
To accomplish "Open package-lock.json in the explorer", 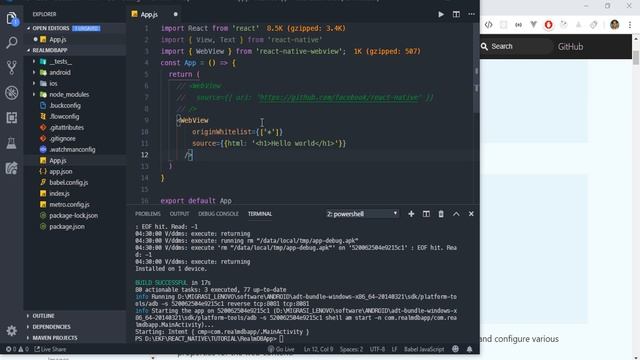I will (x=75, y=216).
